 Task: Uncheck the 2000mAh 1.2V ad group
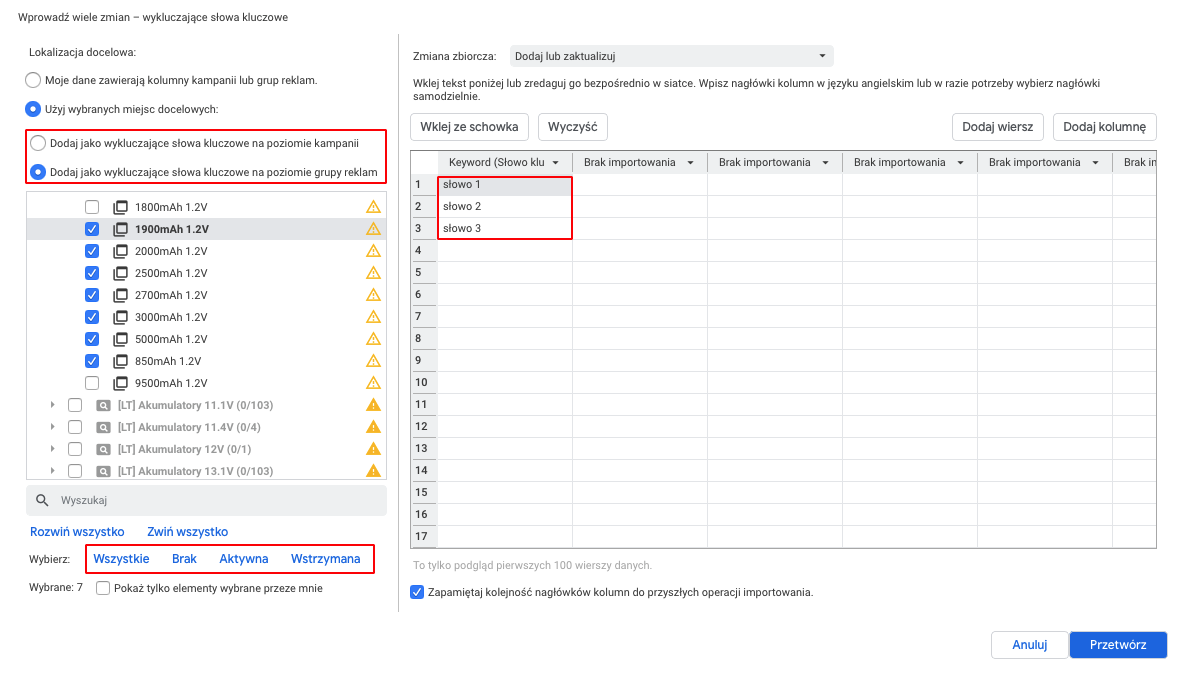pyautogui.click(x=92, y=251)
